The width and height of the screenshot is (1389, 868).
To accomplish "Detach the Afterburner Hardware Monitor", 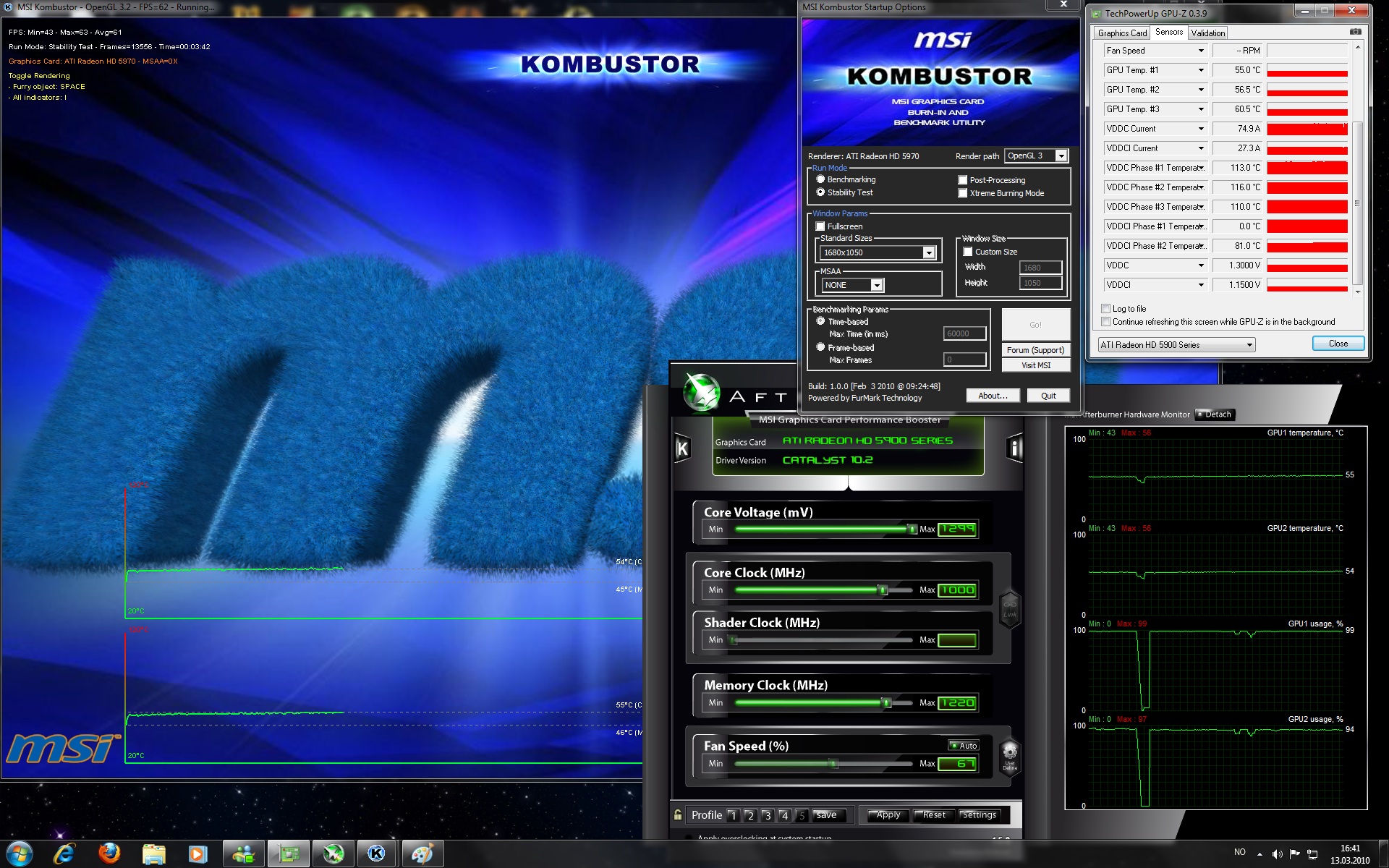I will (x=1215, y=414).
